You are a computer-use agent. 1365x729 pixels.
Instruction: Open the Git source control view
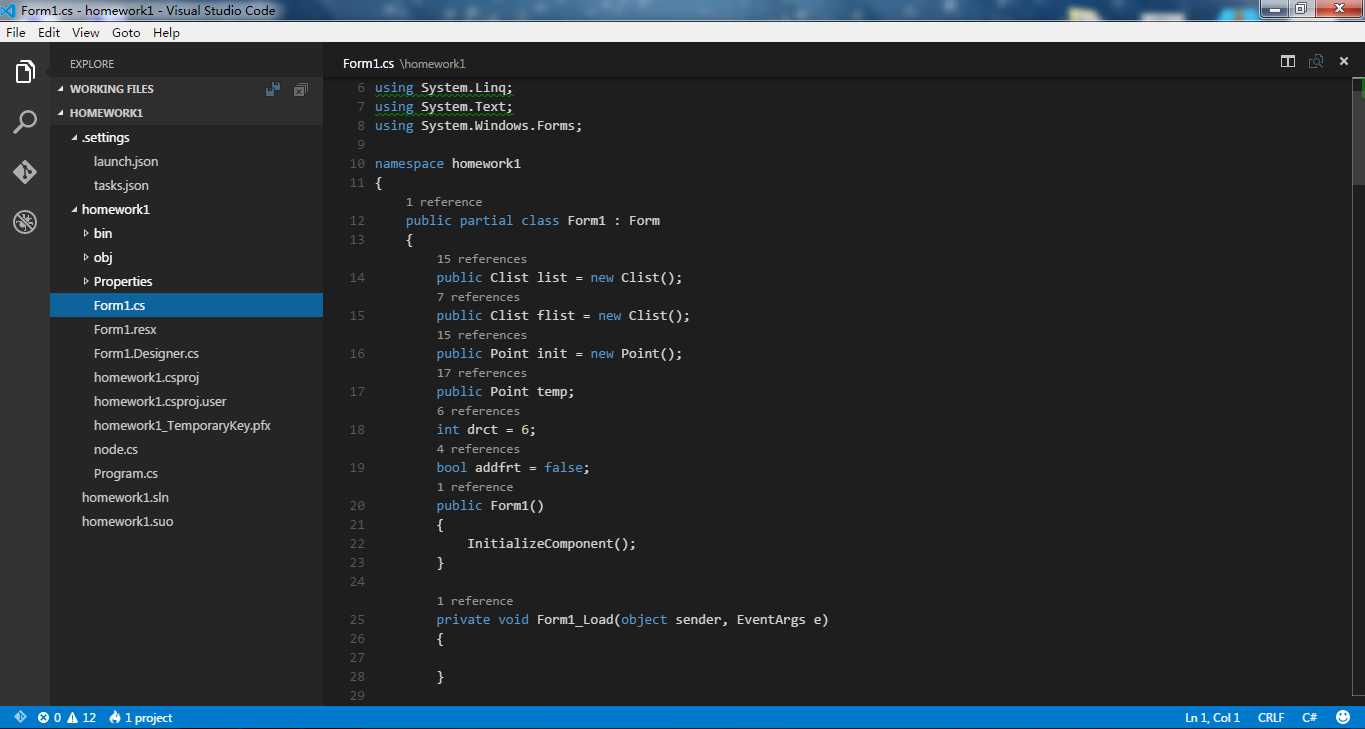pos(25,172)
